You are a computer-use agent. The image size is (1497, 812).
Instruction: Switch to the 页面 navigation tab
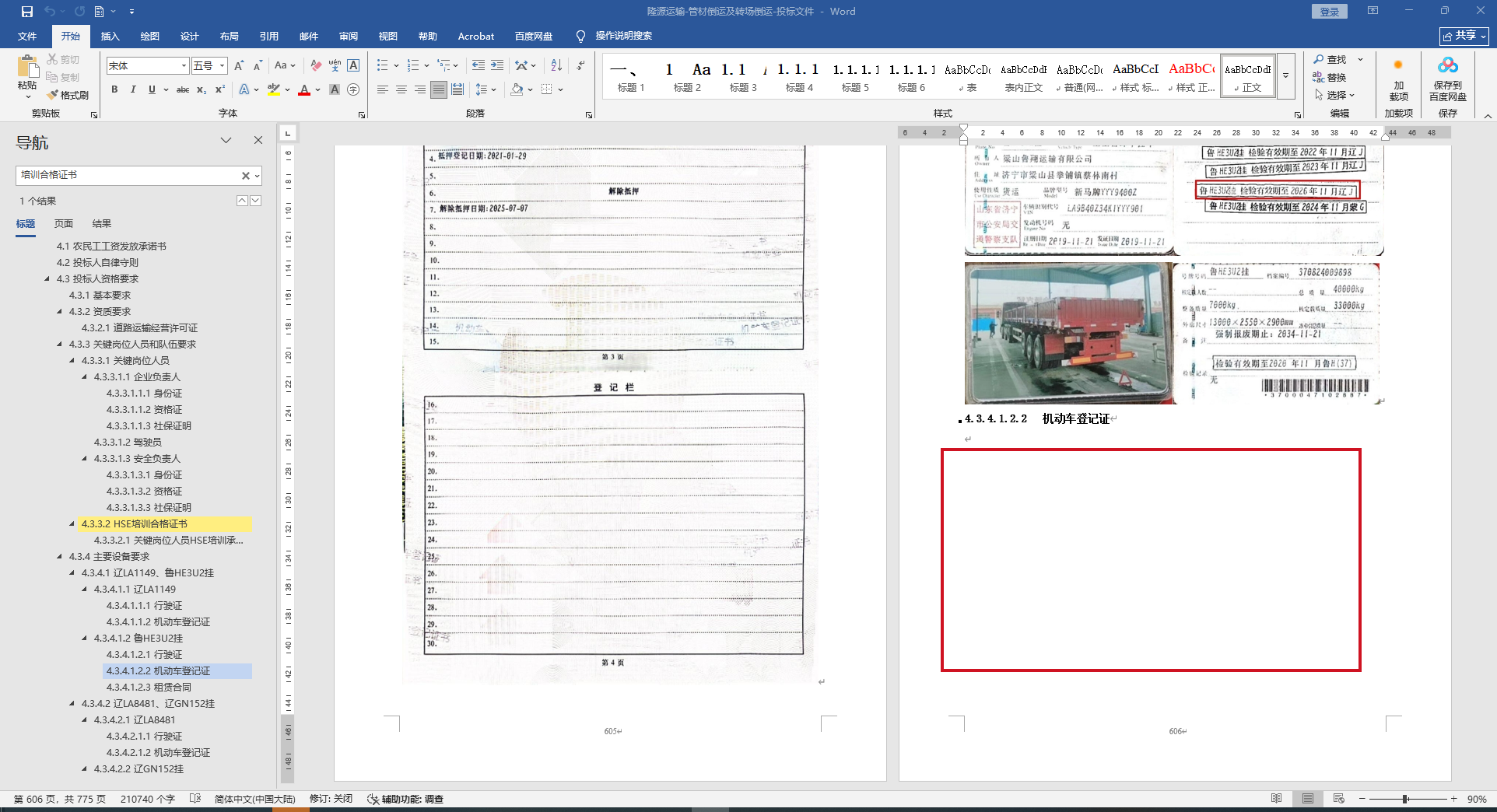pyautogui.click(x=64, y=224)
